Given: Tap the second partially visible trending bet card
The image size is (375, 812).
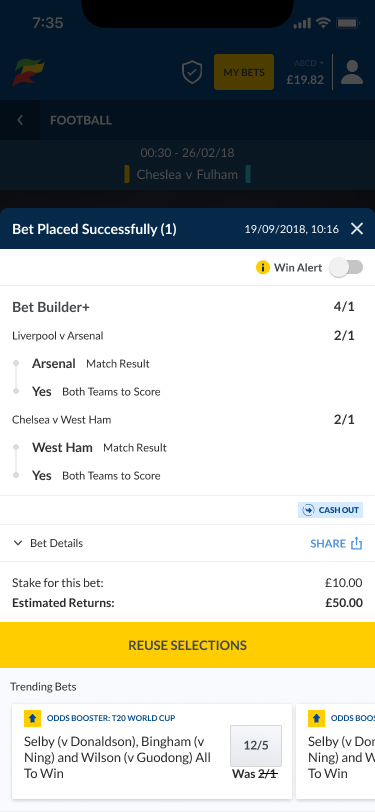Looking at the screenshot, I should pyautogui.click(x=336, y=744).
